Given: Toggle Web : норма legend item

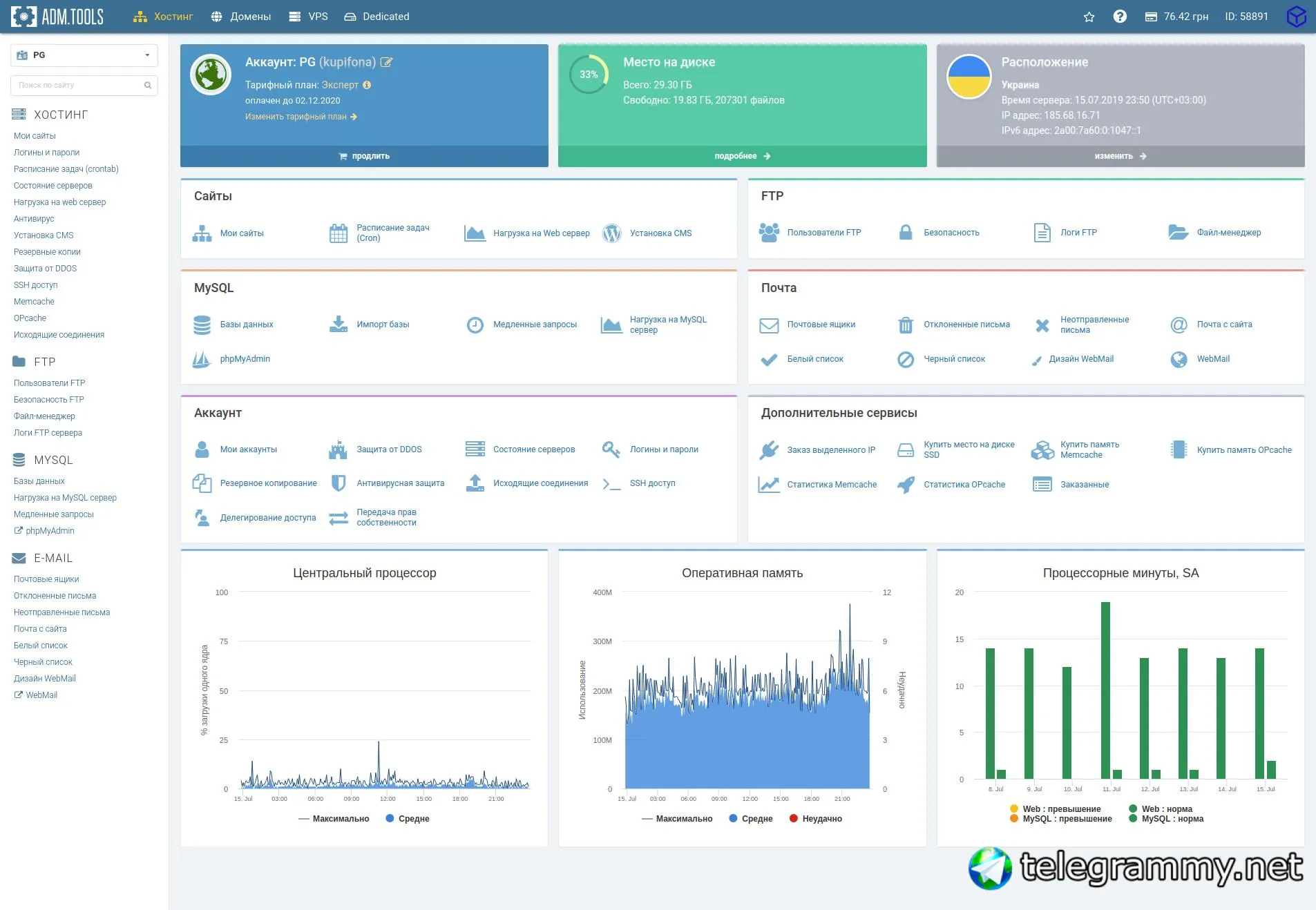Looking at the screenshot, I should [1161, 809].
